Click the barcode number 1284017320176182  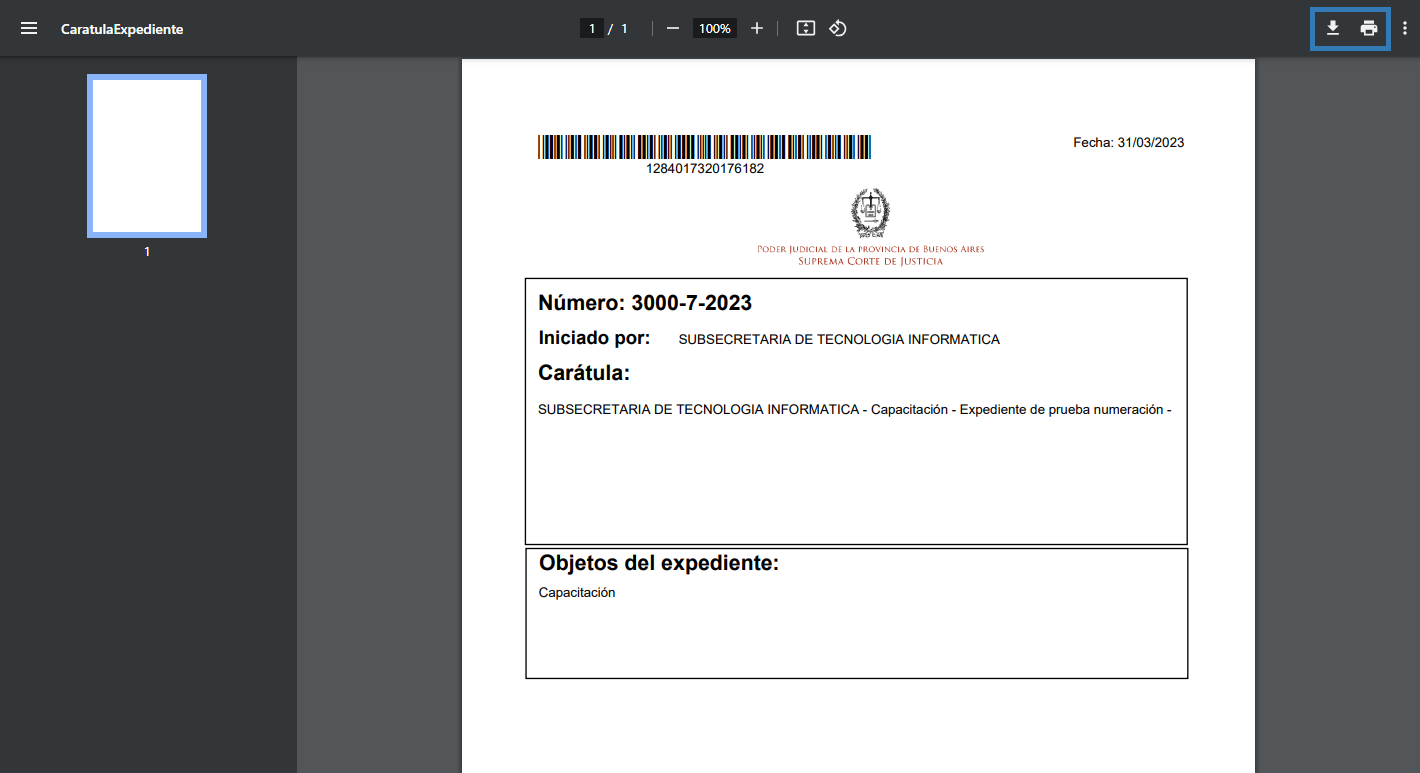pos(705,169)
